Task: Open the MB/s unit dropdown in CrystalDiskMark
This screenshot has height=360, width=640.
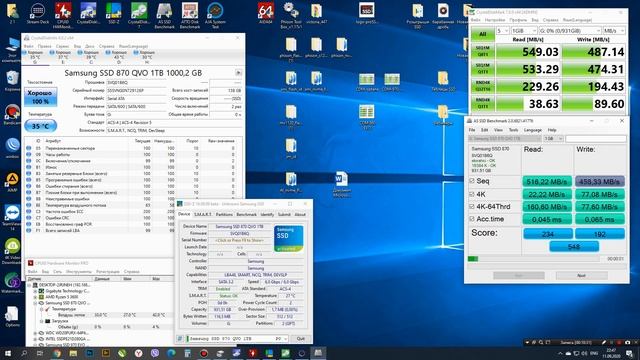Action: click(x=614, y=31)
